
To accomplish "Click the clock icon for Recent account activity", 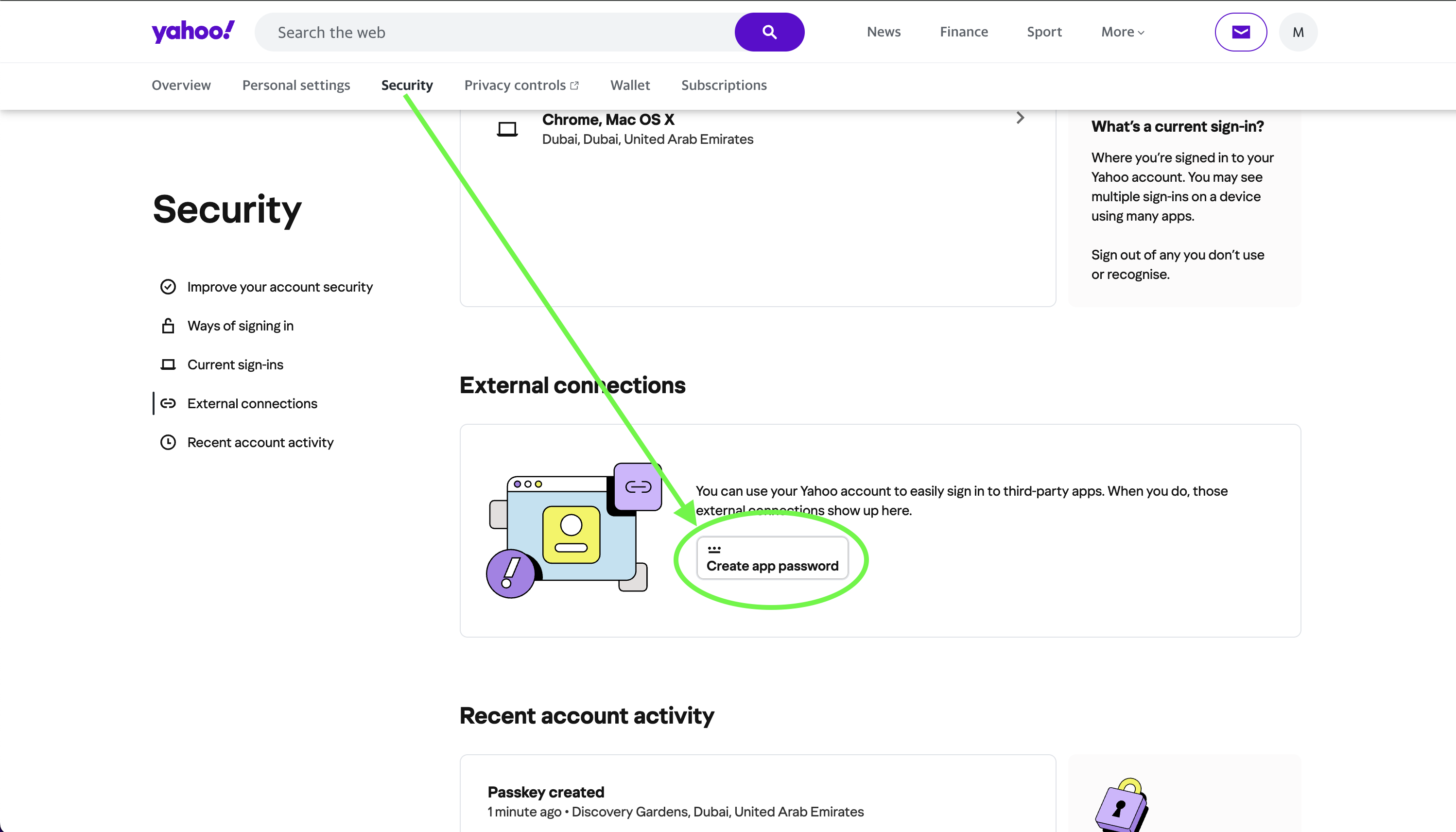I will click(168, 442).
